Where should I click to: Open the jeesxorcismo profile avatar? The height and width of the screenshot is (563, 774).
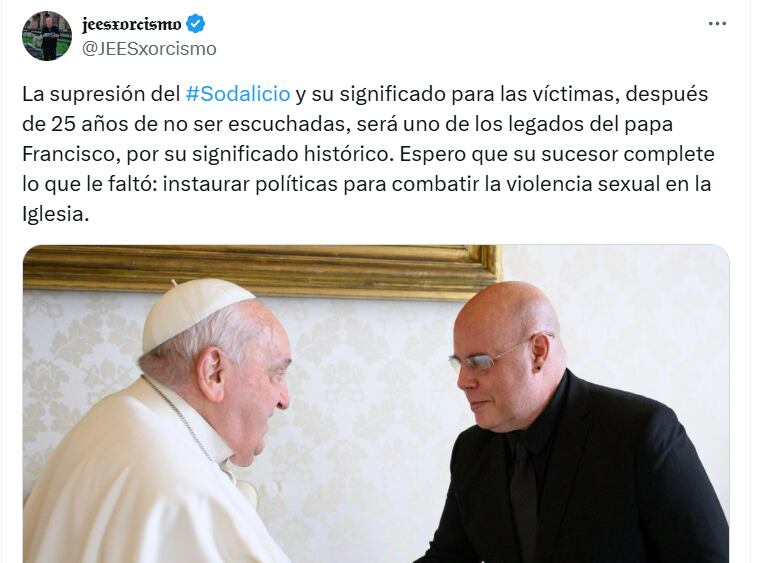(47, 36)
